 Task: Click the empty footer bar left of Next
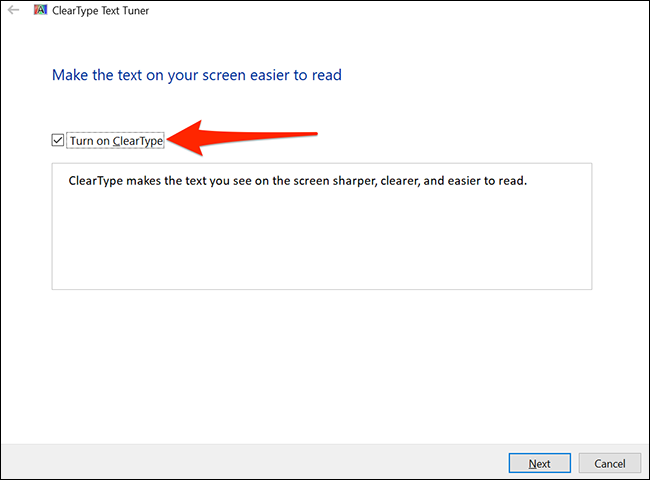tap(250, 462)
